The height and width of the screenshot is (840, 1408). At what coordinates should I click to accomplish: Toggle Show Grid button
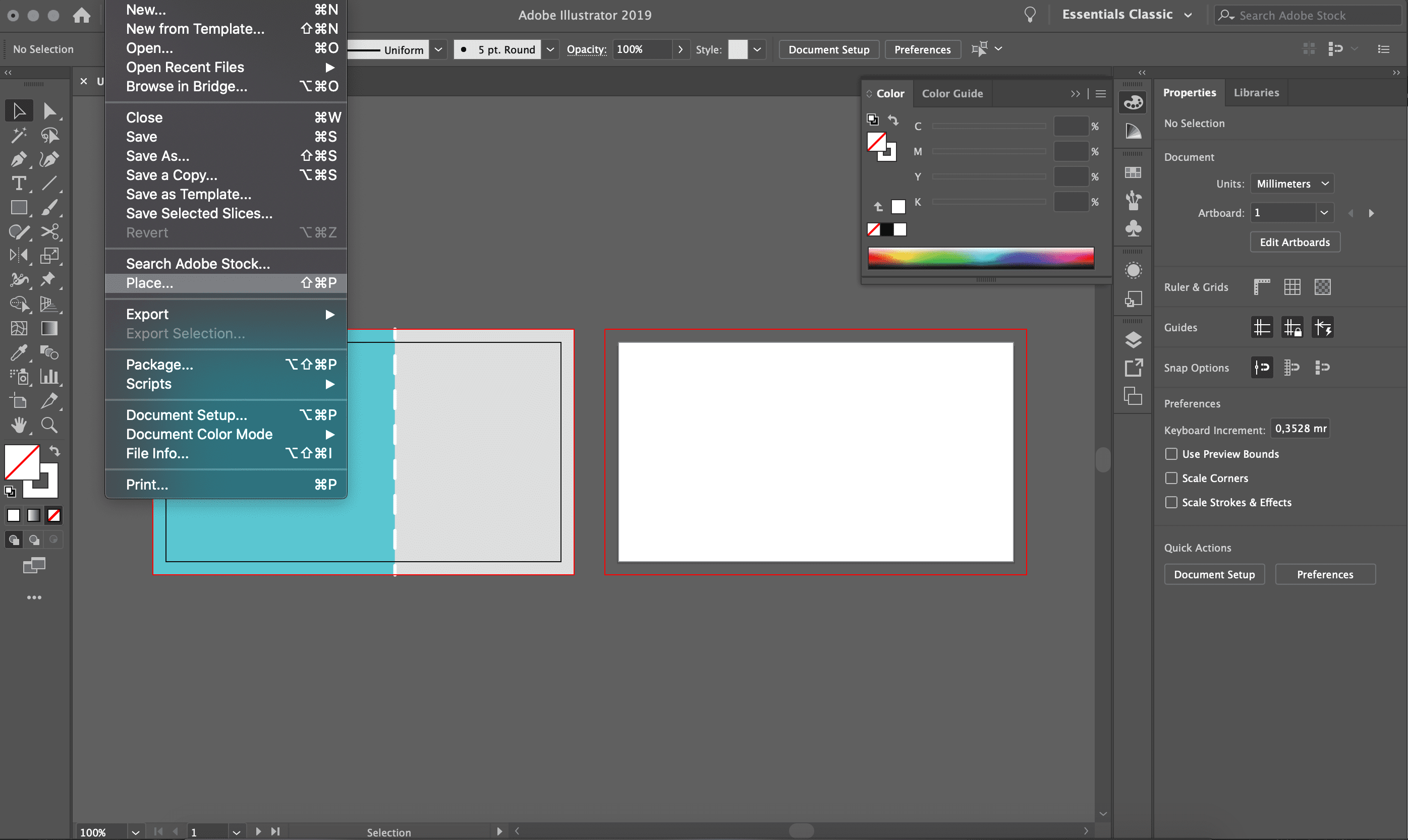[x=1292, y=287]
